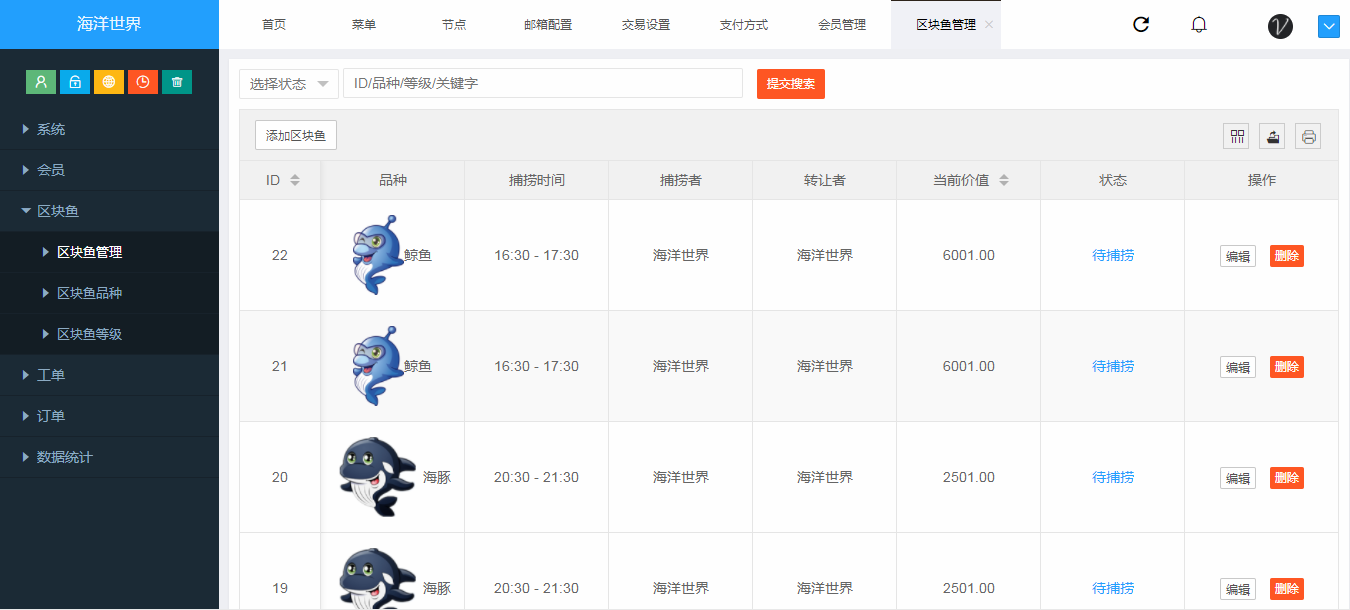Expand the 系统 sidebar menu

[51, 129]
